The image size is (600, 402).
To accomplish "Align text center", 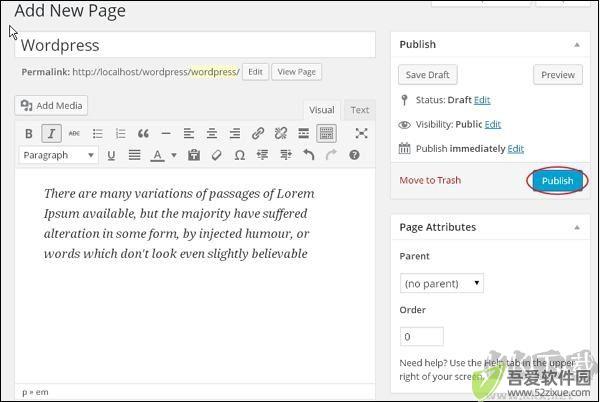I will (212, 133).
